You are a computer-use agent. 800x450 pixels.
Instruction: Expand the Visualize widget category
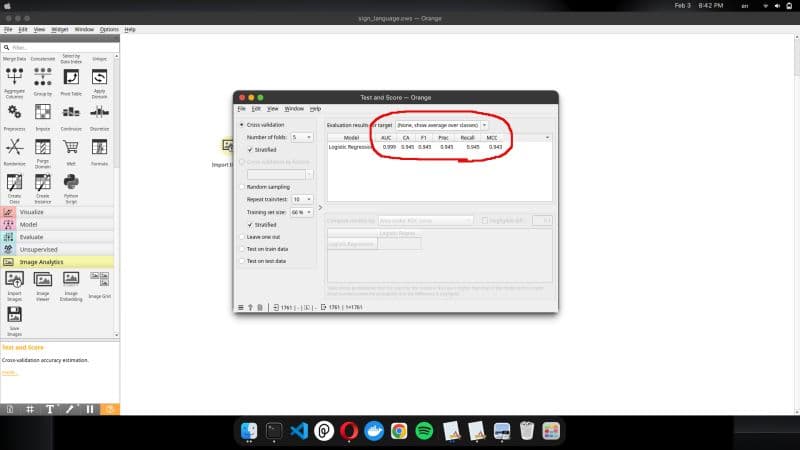[57, 212]
